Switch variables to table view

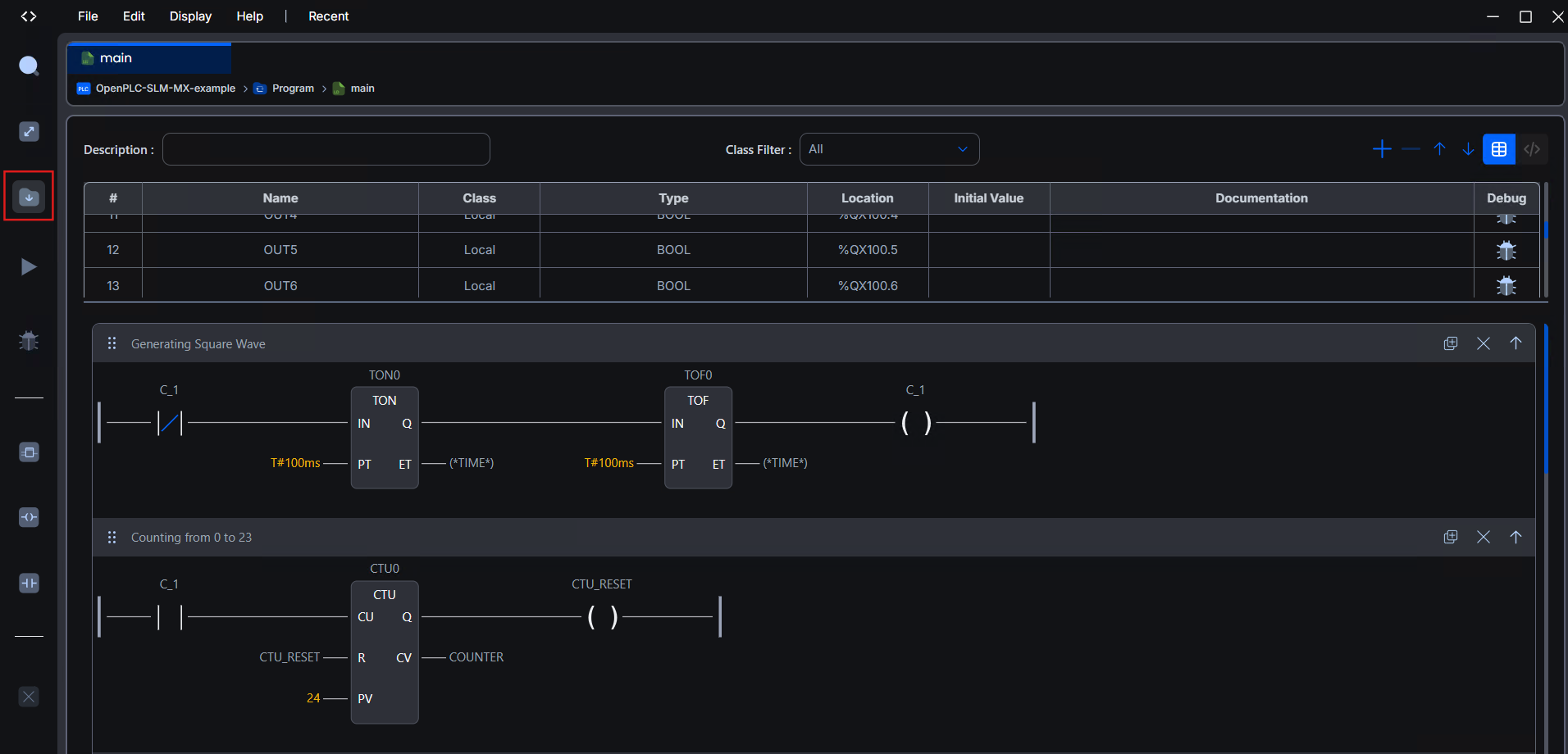coord(1498,149)
